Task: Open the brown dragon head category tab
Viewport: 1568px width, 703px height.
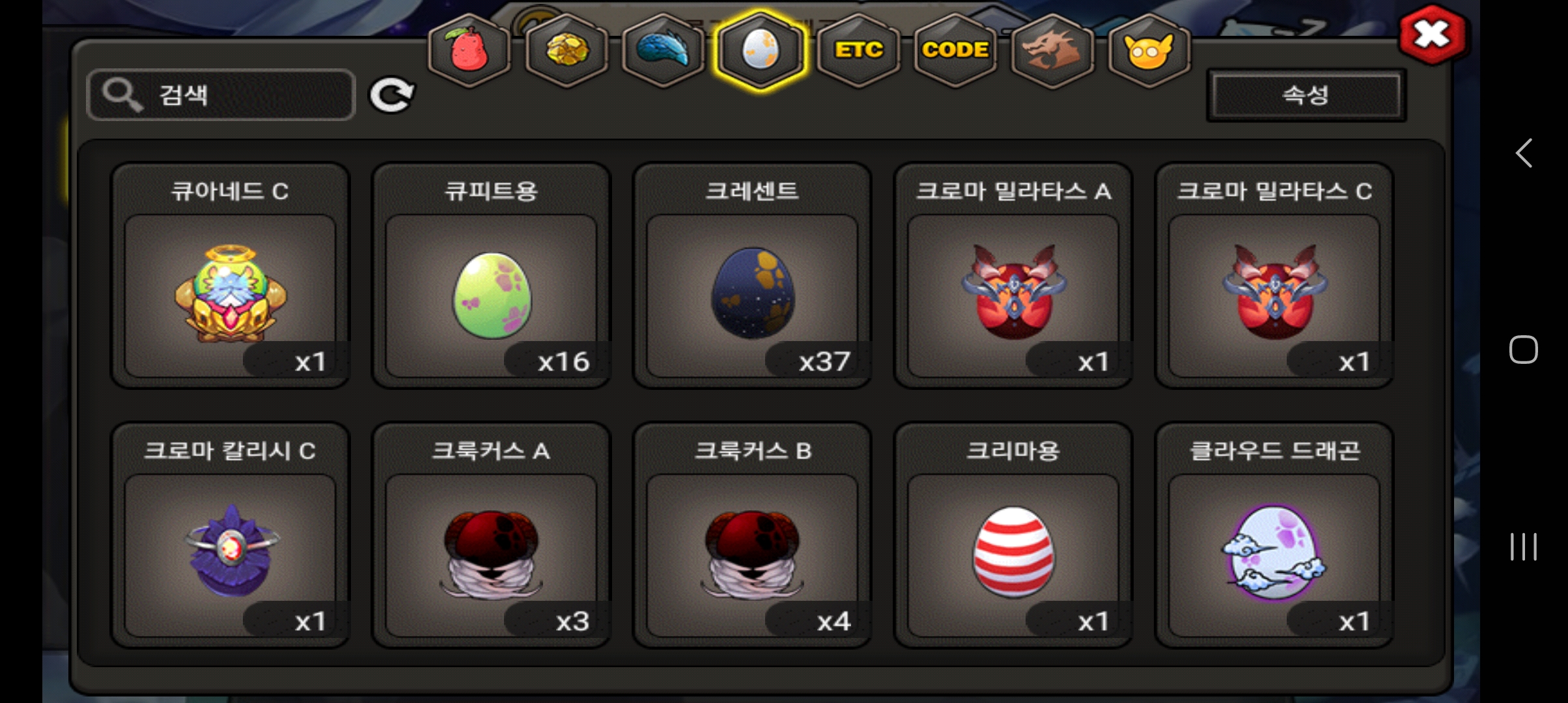Action: click(1052, 50)
